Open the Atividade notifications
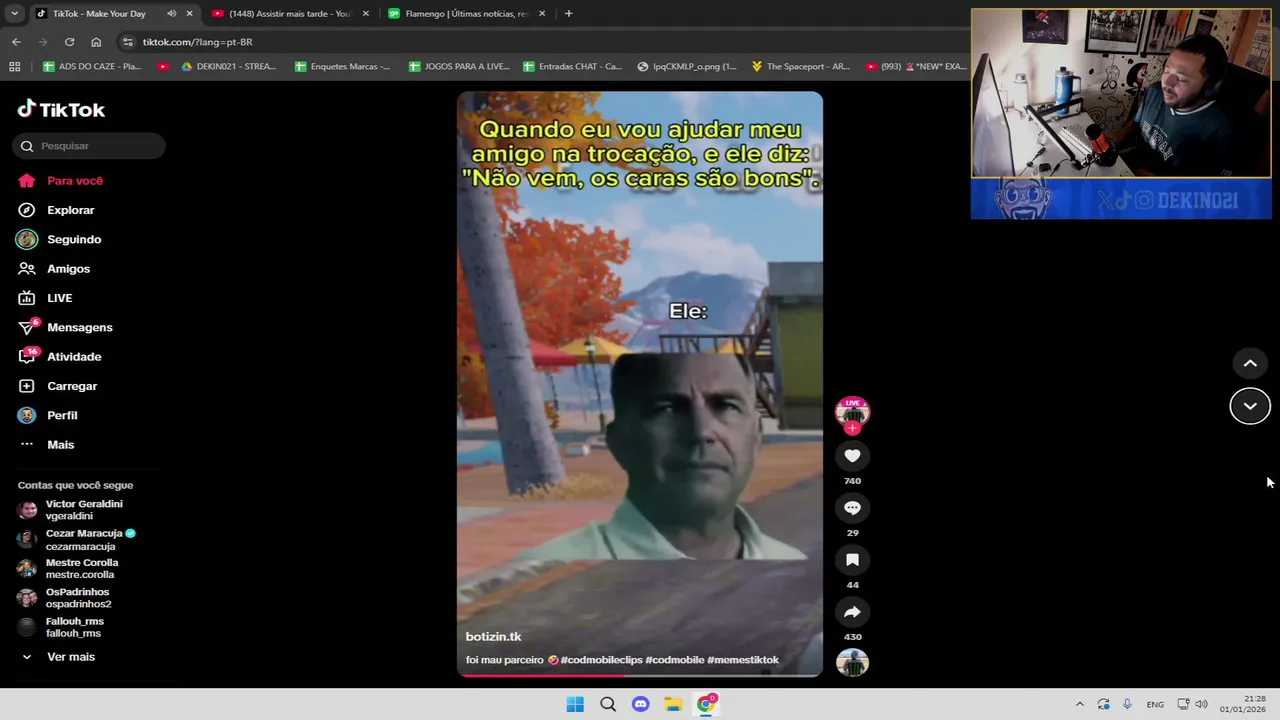Image resolution: width=1280 pixels, height=720 pixels. tap(60, 356)
